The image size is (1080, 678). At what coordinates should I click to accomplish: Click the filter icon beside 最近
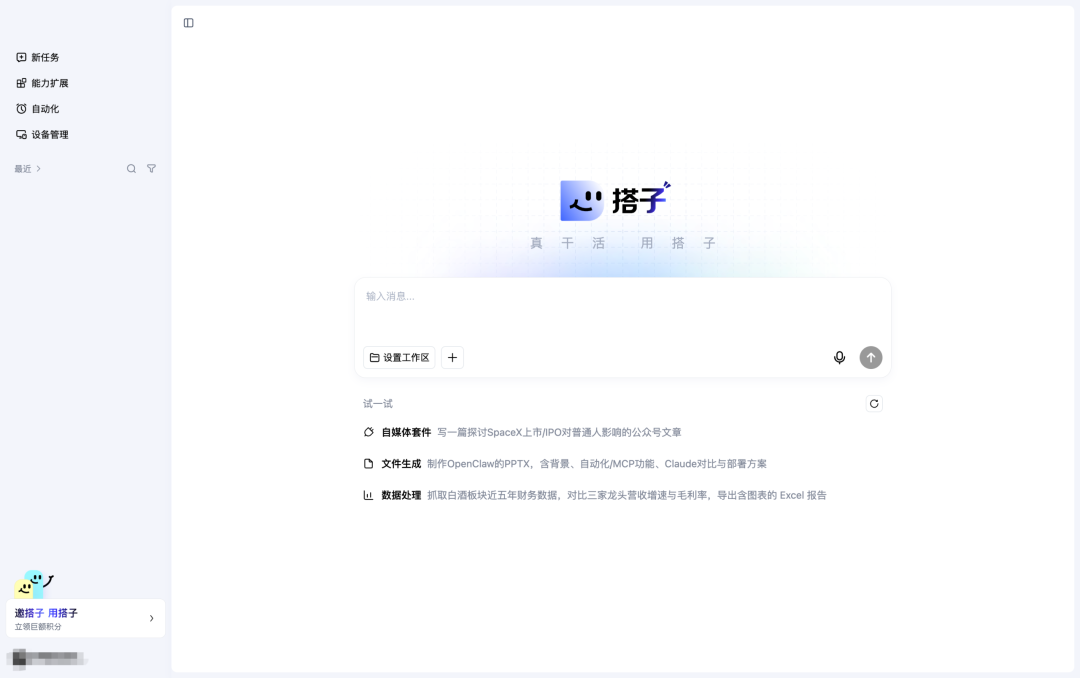point(152,169)
